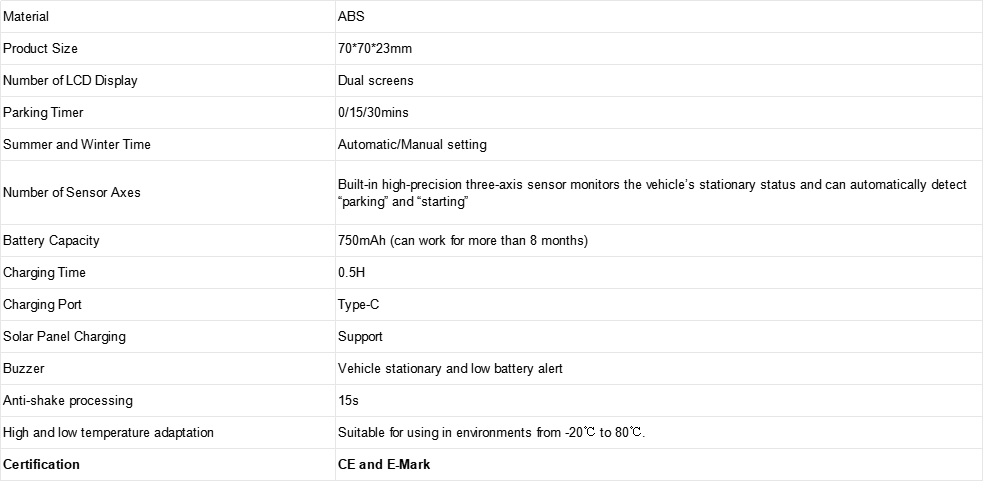The width and height of the screenshot is (983, 481).
Task: Click the Material row label
Action: tap(26, 17)
